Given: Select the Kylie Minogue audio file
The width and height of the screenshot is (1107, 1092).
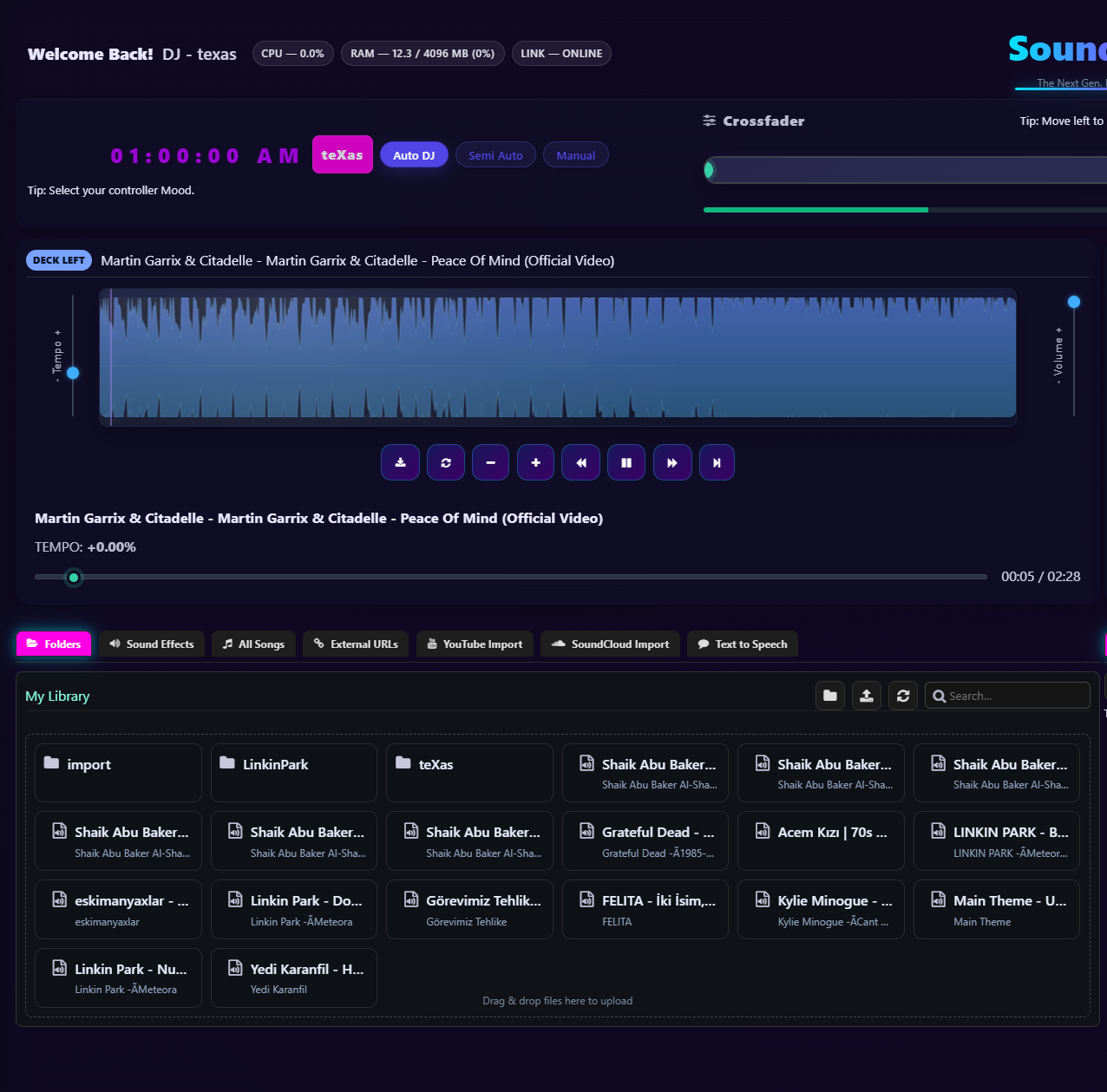Looking at the screenshot, I should pos(821,909).
